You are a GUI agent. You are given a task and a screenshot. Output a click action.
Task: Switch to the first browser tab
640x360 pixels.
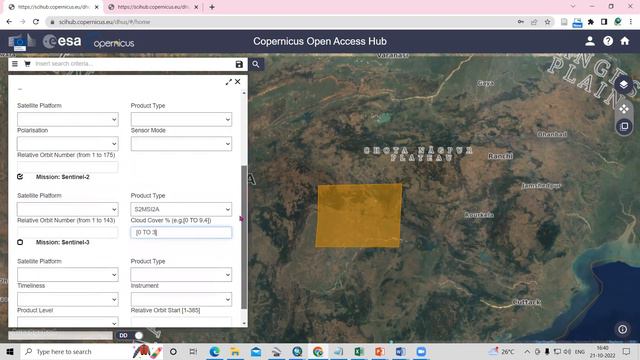click(53, 7)
